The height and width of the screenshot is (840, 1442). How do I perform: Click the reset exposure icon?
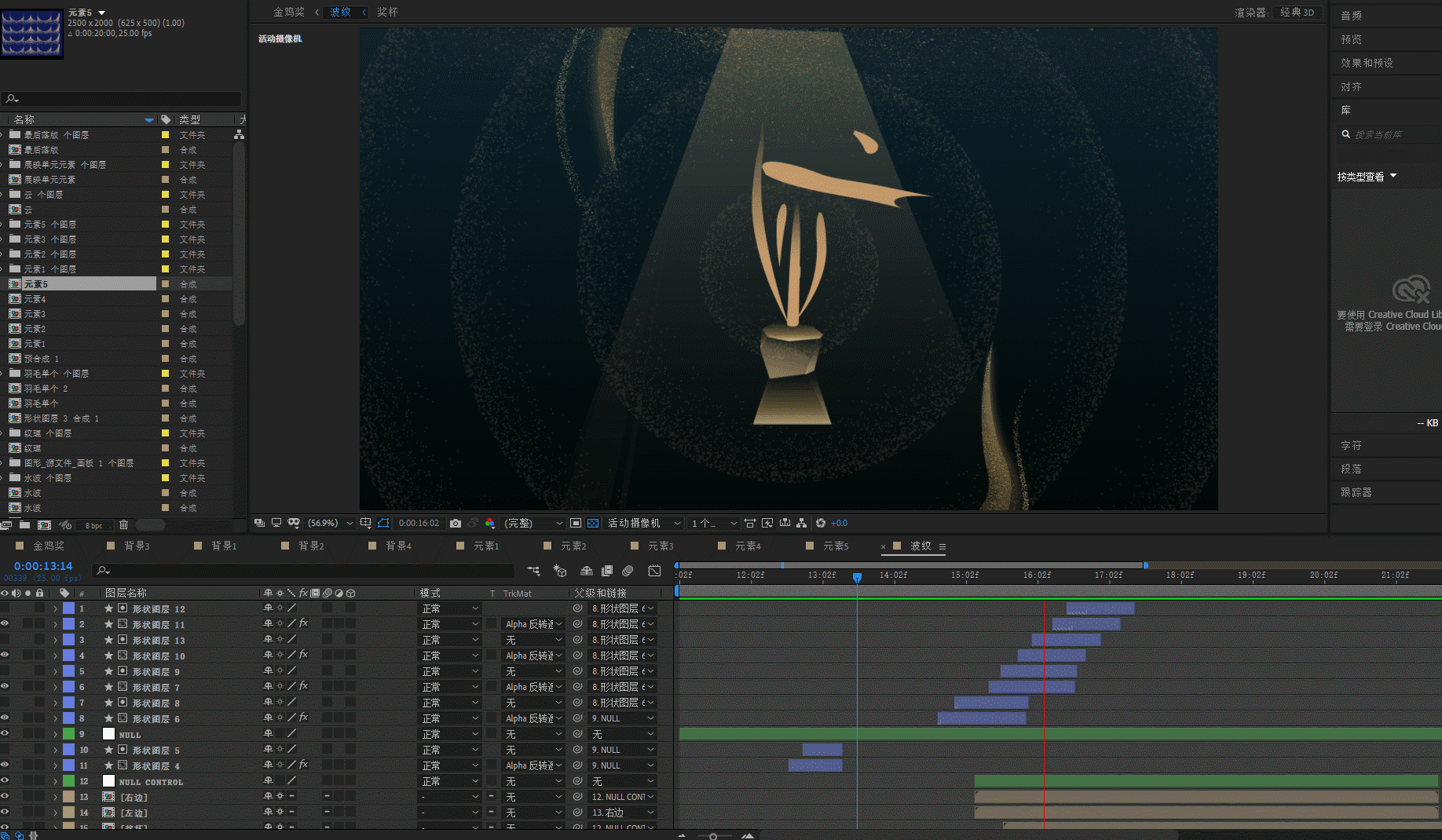point(821,523)
